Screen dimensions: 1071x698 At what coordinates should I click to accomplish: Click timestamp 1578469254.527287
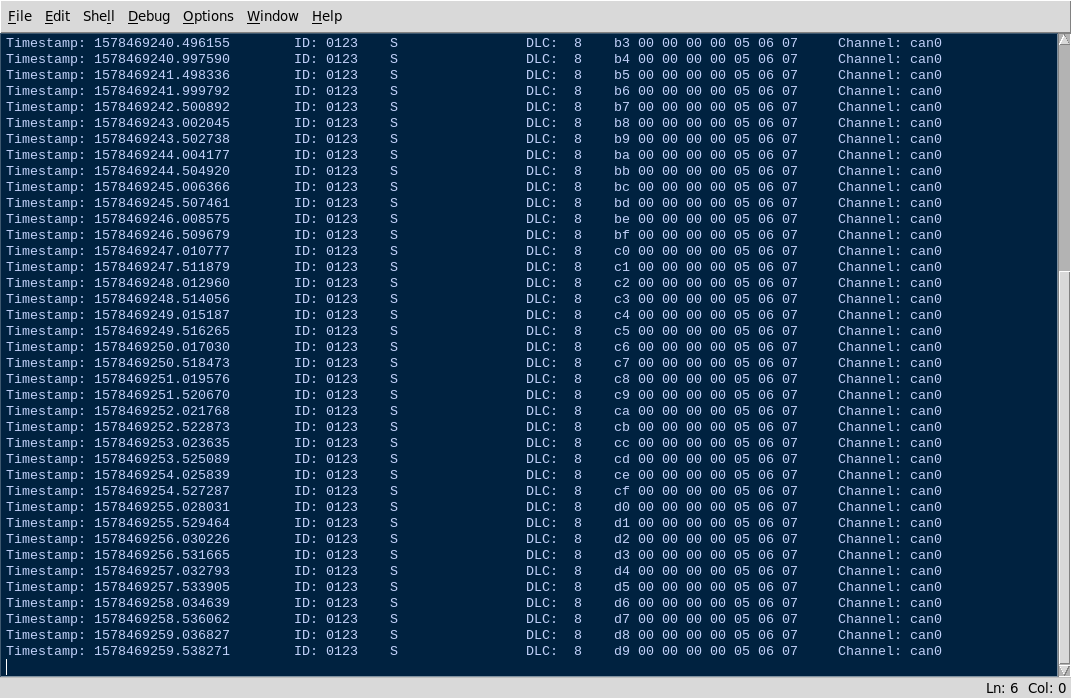click(x=162, y=491)
